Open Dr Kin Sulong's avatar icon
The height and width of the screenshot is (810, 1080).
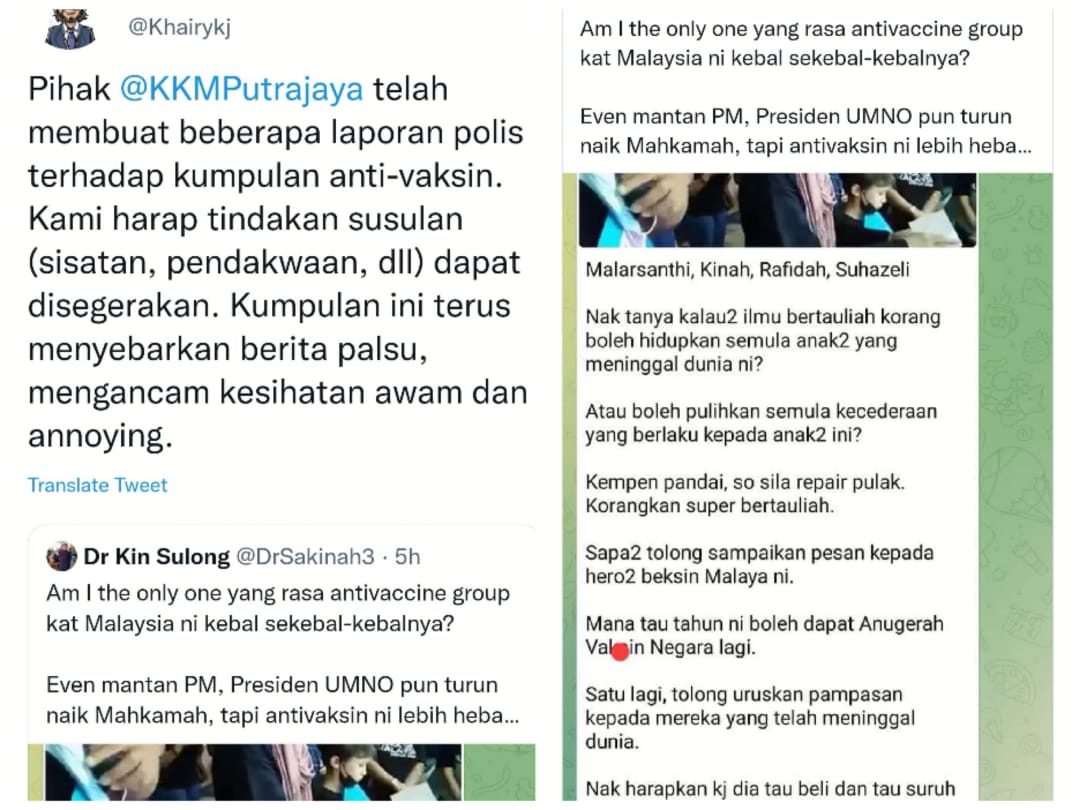61,556
